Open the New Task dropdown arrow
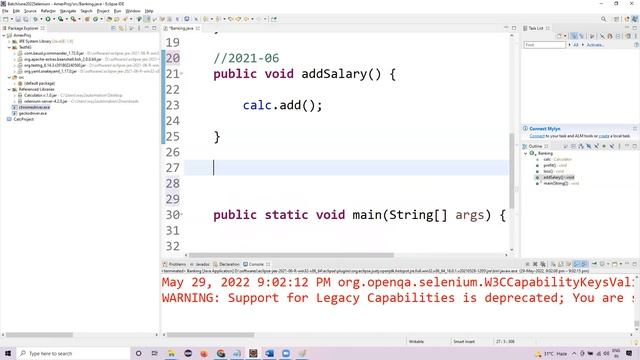The height and width of the screenshot is (360, 640). 565,36
